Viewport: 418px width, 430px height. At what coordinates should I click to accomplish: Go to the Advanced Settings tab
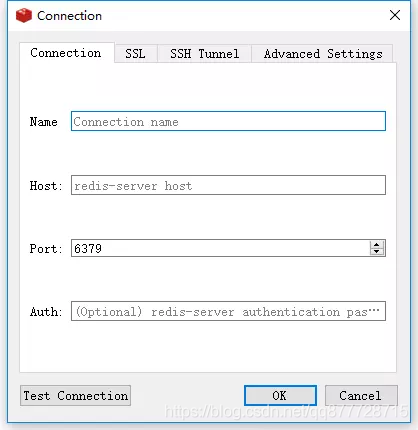click(323, 54)
